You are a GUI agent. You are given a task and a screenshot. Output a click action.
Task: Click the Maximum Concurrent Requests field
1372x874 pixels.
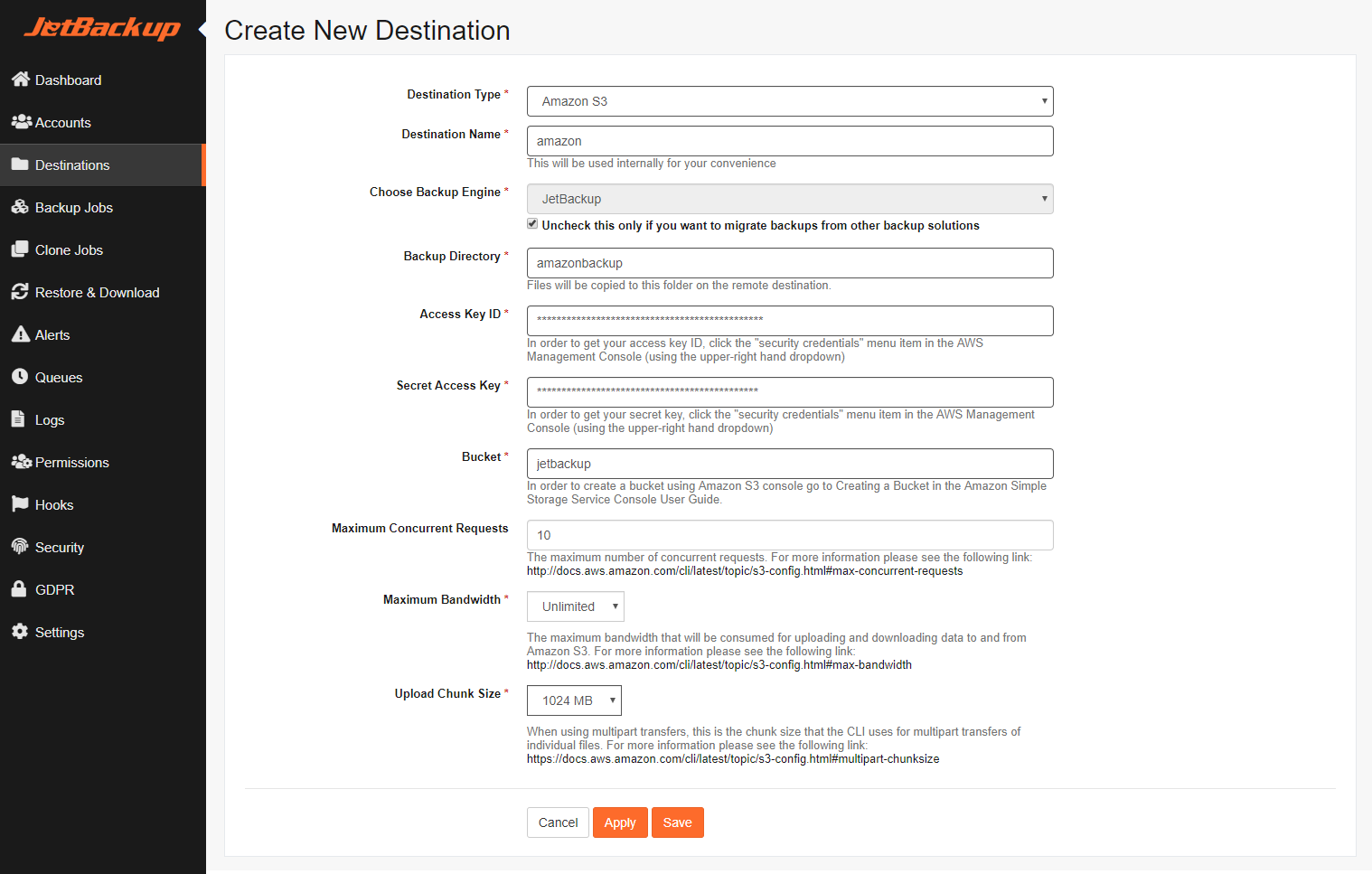[790, 535]
